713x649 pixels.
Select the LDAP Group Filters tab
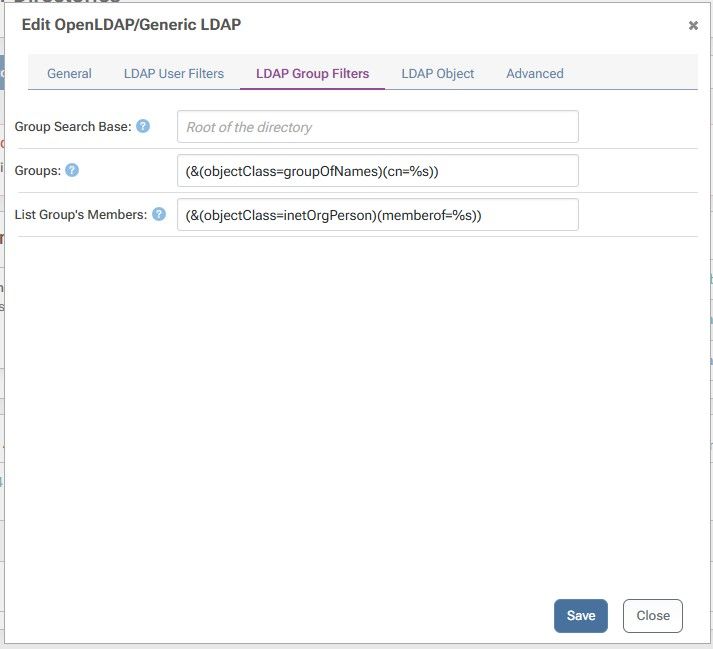point(312,73)
